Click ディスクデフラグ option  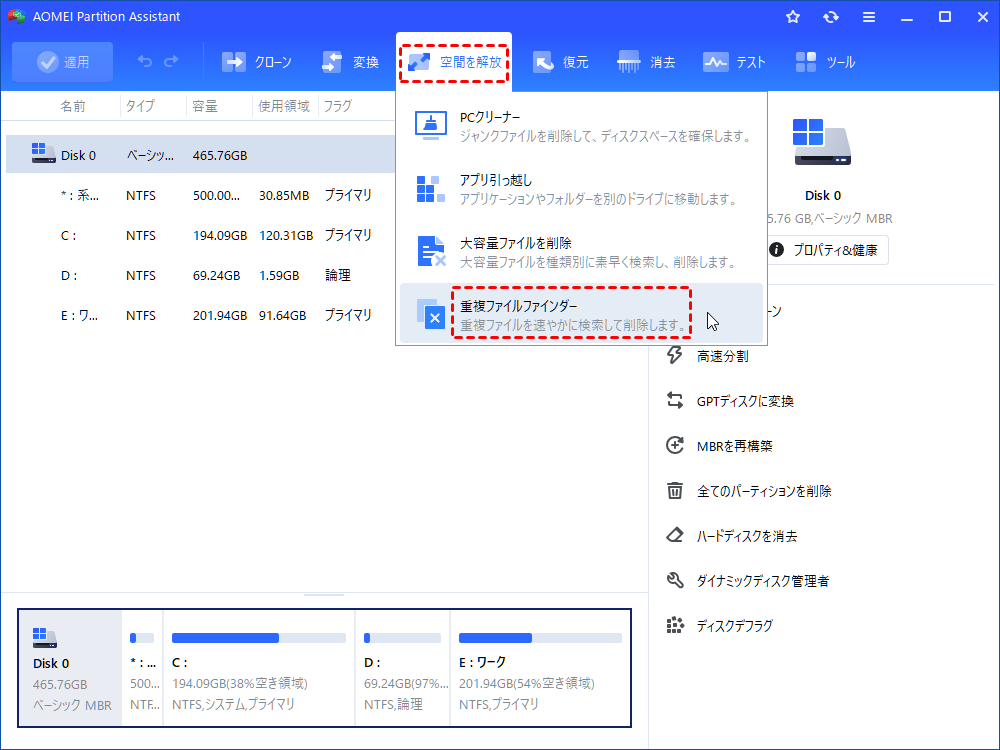(x=735, y=626)
